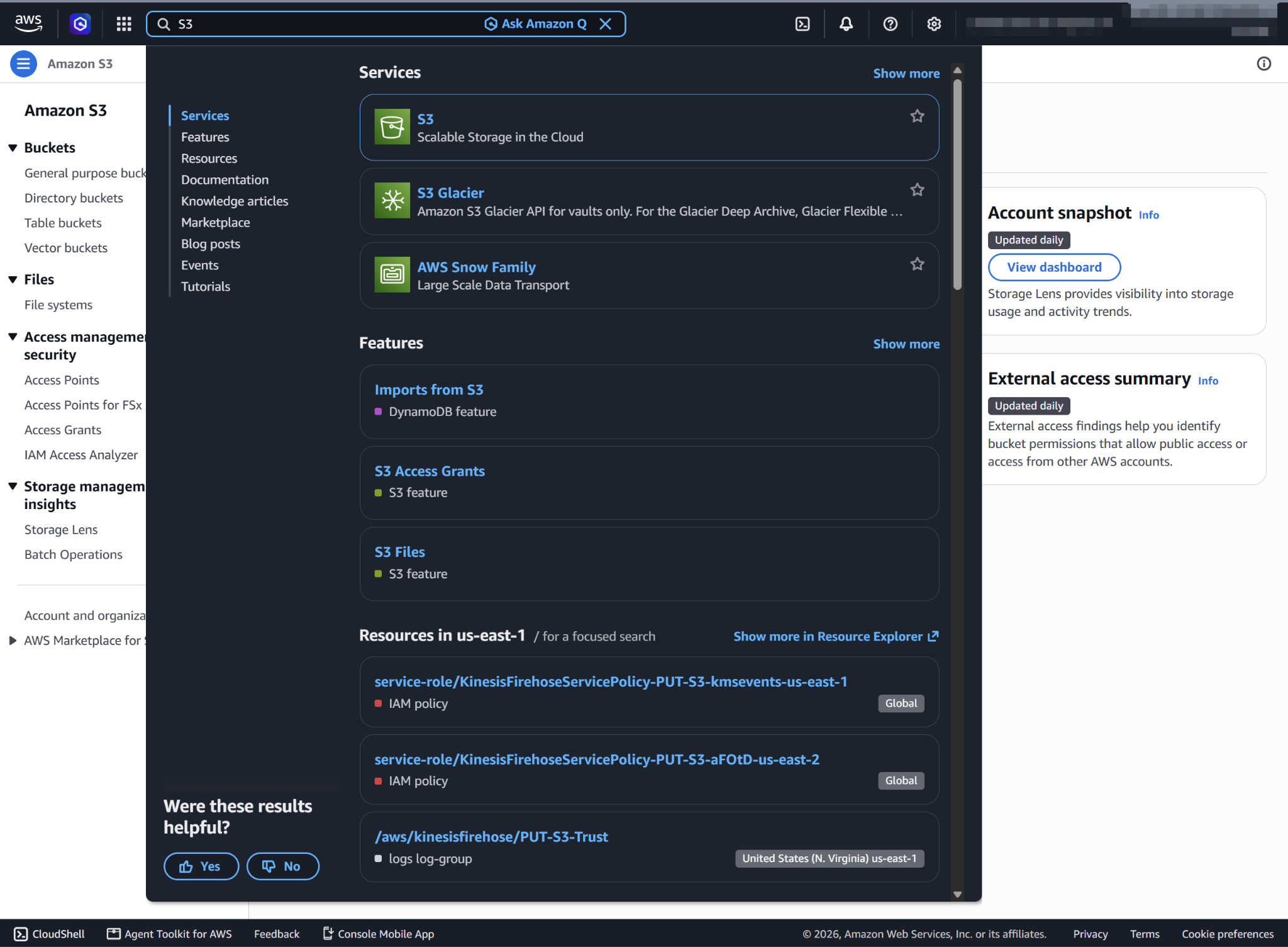Open the CloudShell icon in top bar
The width and height of the screenshot is (1288, 947).
802,24
